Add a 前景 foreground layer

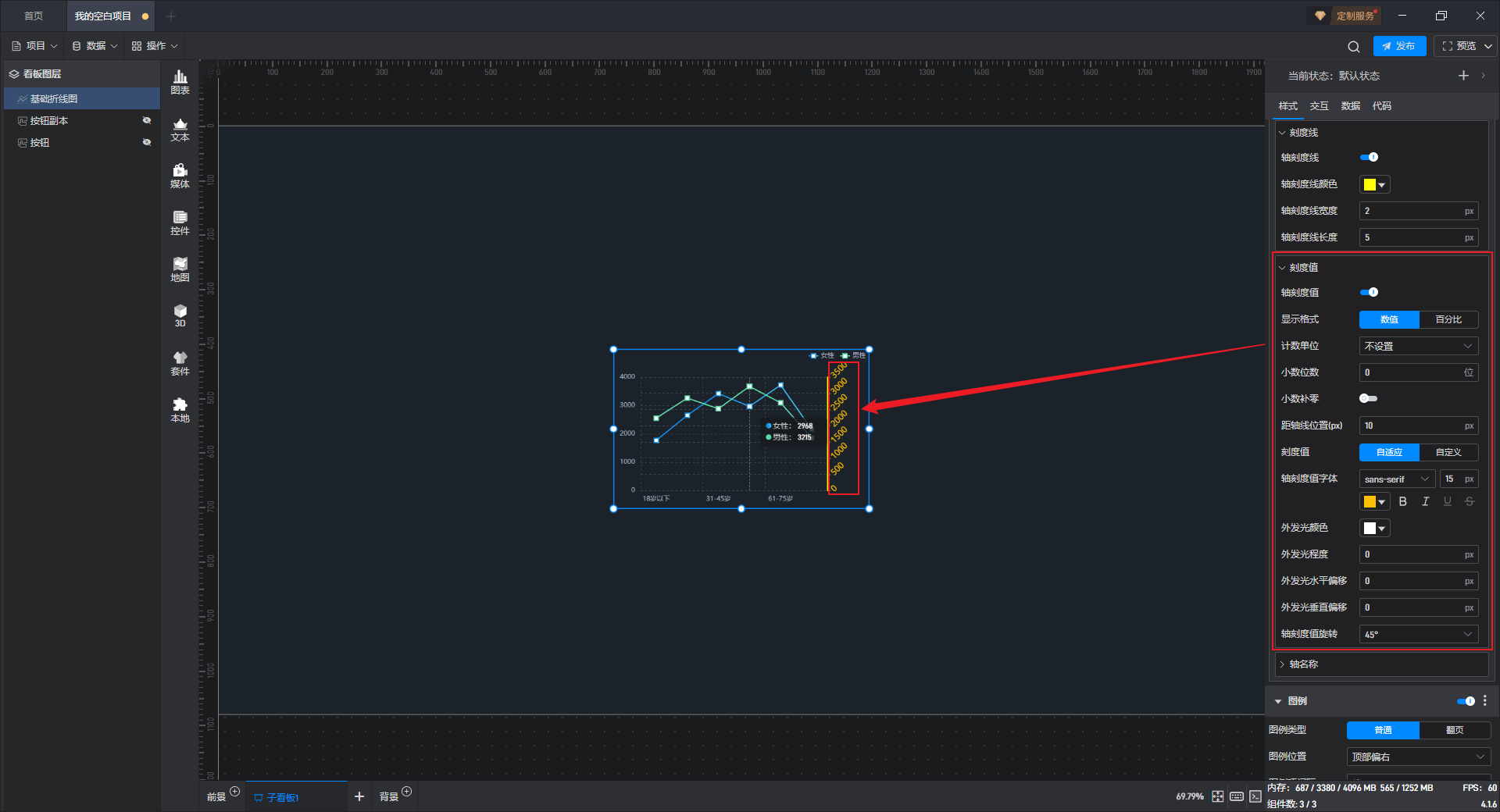tap(235, 792)
